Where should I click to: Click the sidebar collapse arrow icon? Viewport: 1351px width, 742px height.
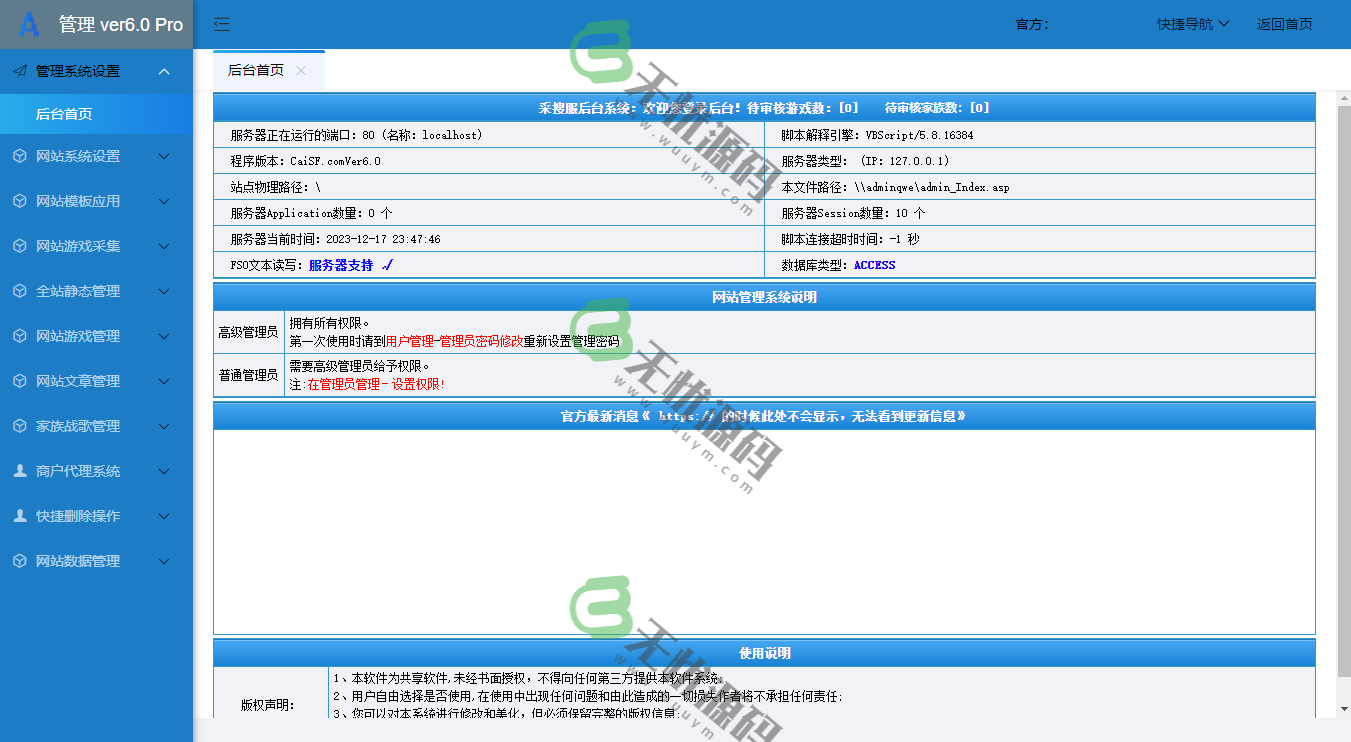(x=221, y=24)
